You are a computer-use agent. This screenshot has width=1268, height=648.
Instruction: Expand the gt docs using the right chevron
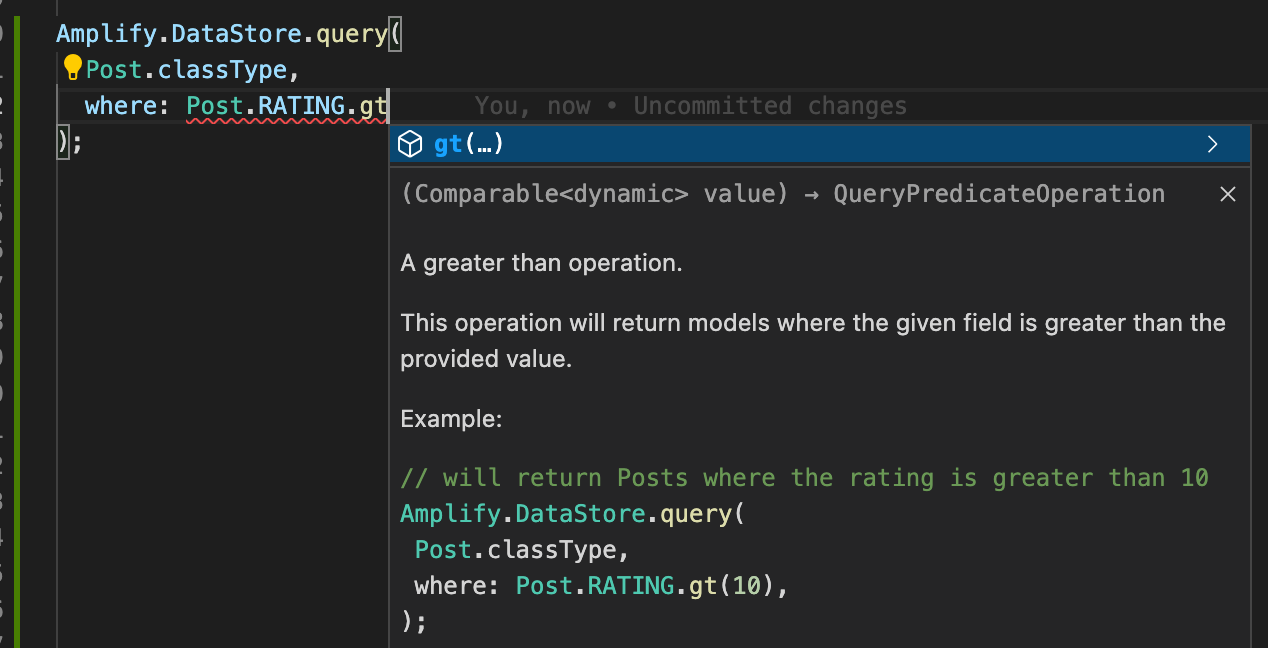point(1212,143)
